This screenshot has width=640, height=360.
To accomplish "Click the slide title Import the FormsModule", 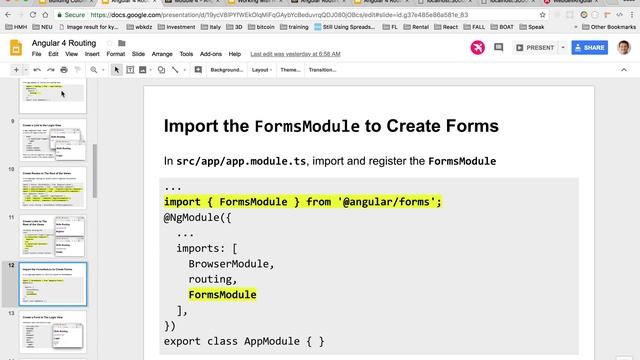I will tap(331, 126).
